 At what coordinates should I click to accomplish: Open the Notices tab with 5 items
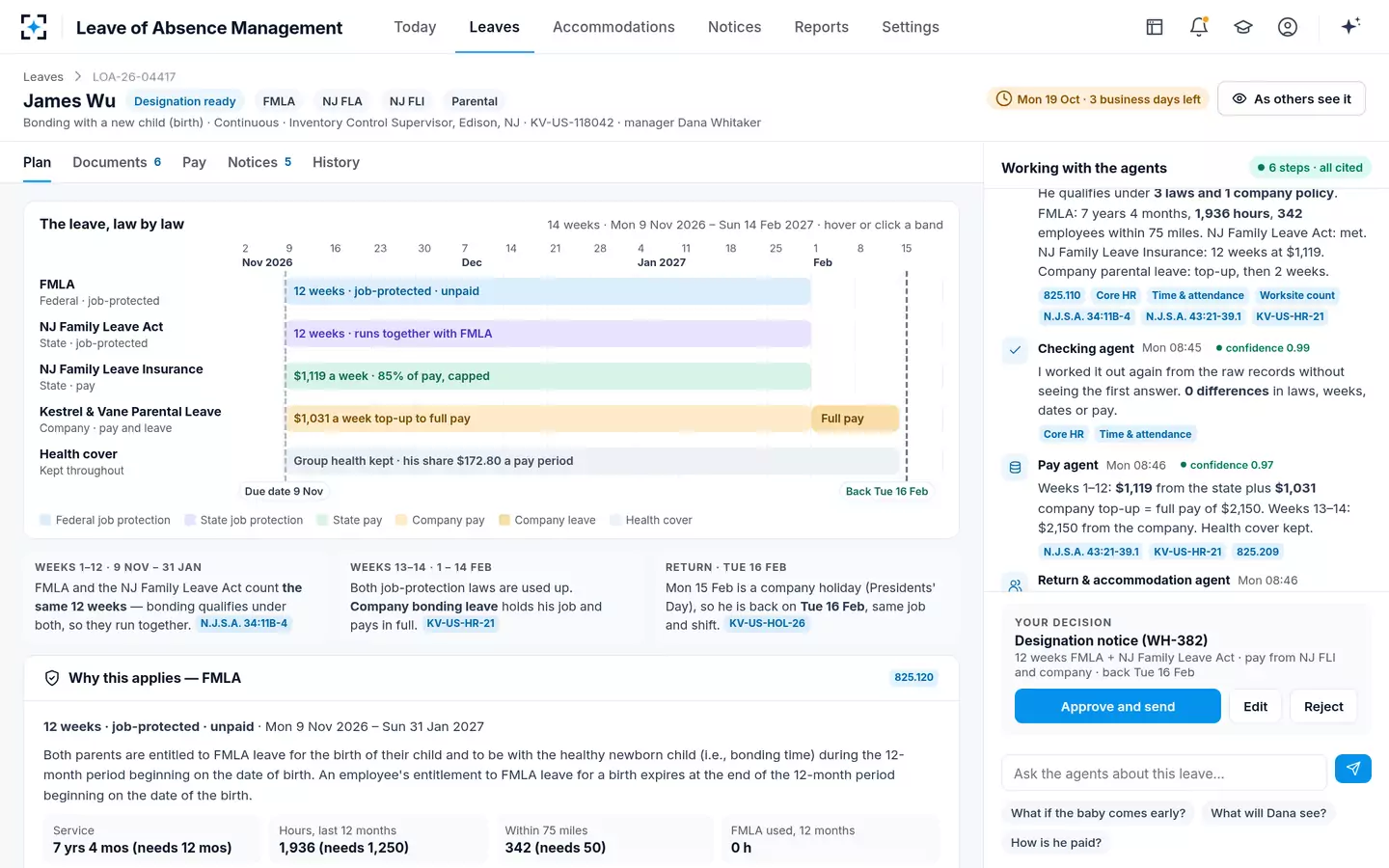[x=259, y=162]
